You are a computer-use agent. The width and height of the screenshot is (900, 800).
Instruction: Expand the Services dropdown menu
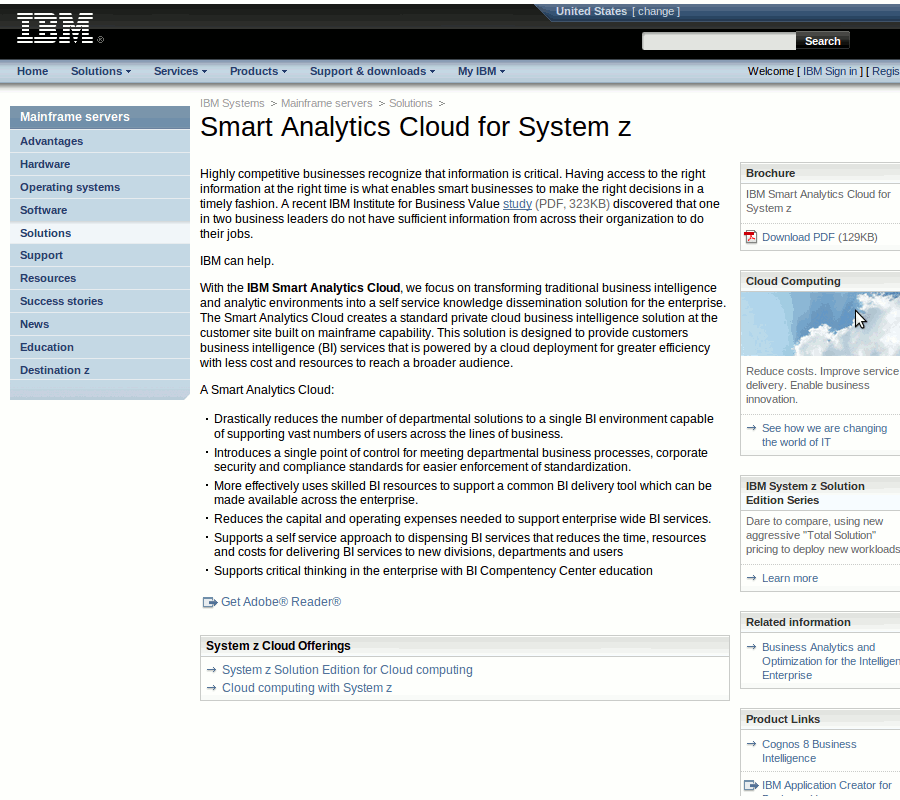pyautogui.click(x=180, y=71)
